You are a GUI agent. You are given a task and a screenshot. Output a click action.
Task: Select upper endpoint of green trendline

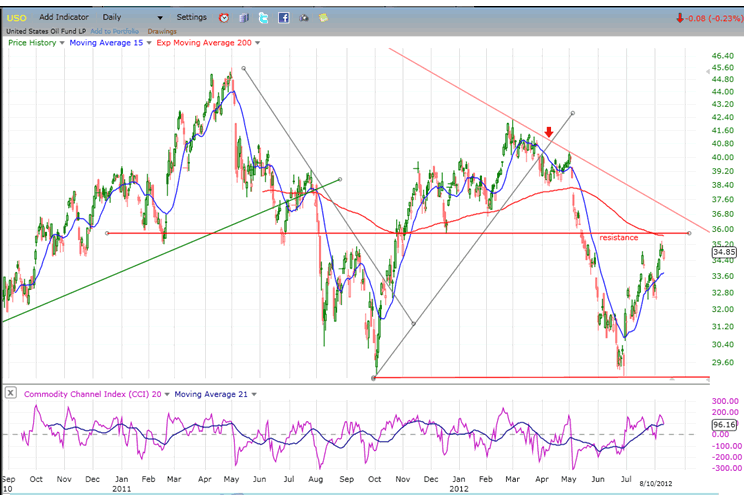(340, 179)
